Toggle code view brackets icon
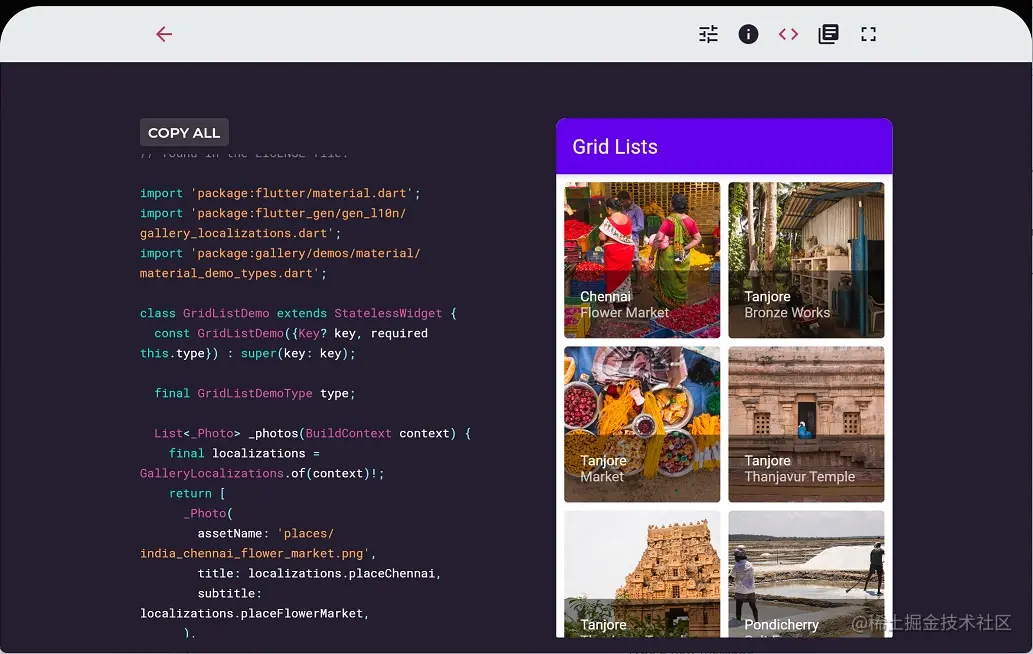Viewport: 1033px width, 654px height. click(789, 34)
